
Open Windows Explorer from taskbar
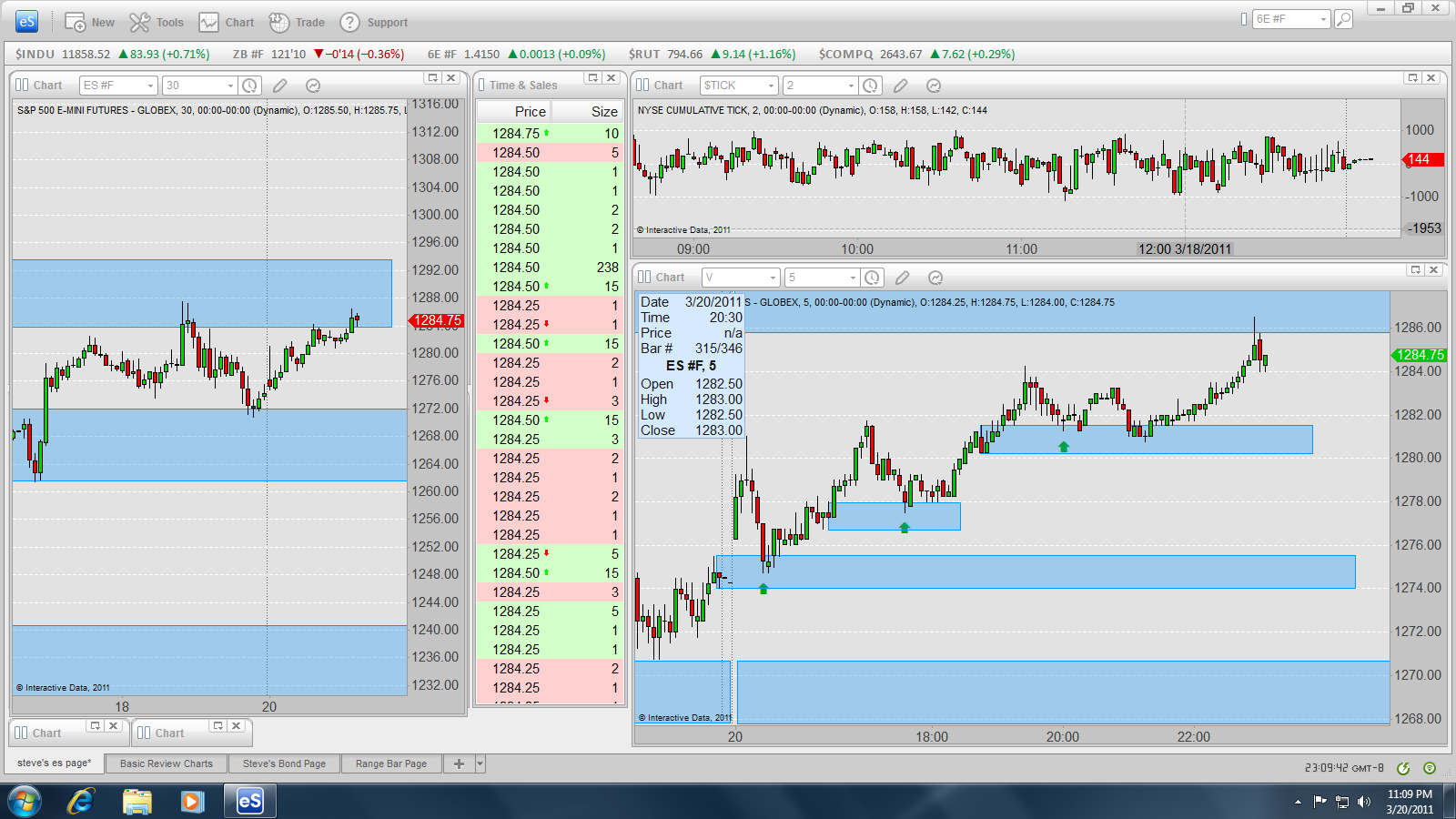136,802
